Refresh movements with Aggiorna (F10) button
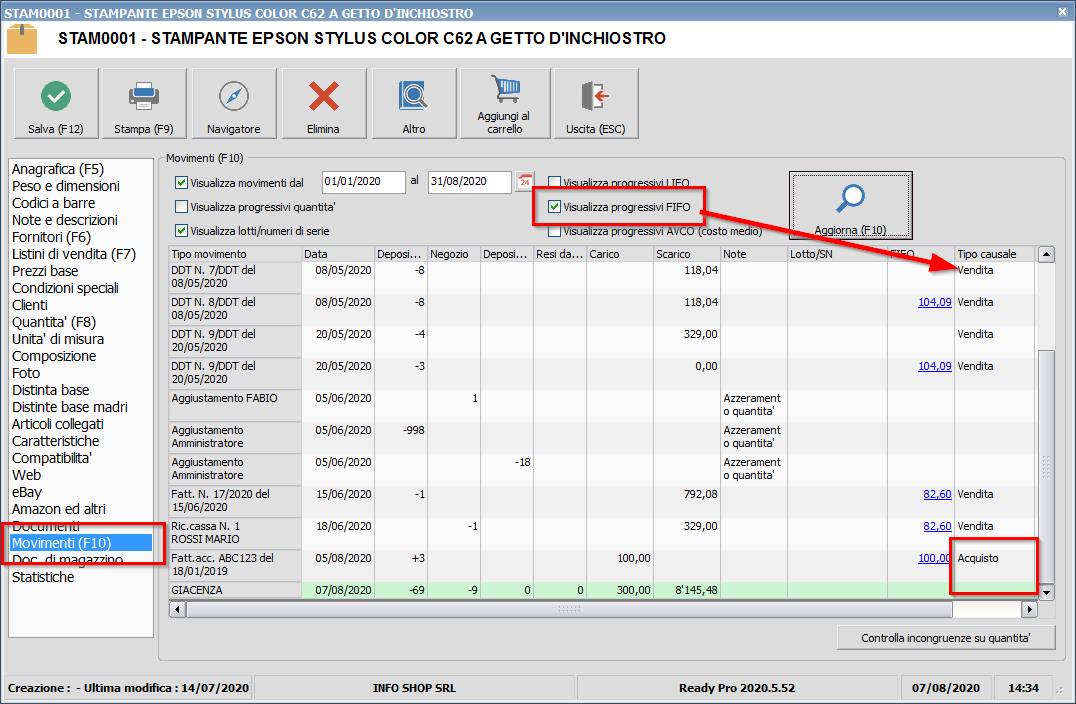Screen dimensions: 1076x704 click(850, 205)
